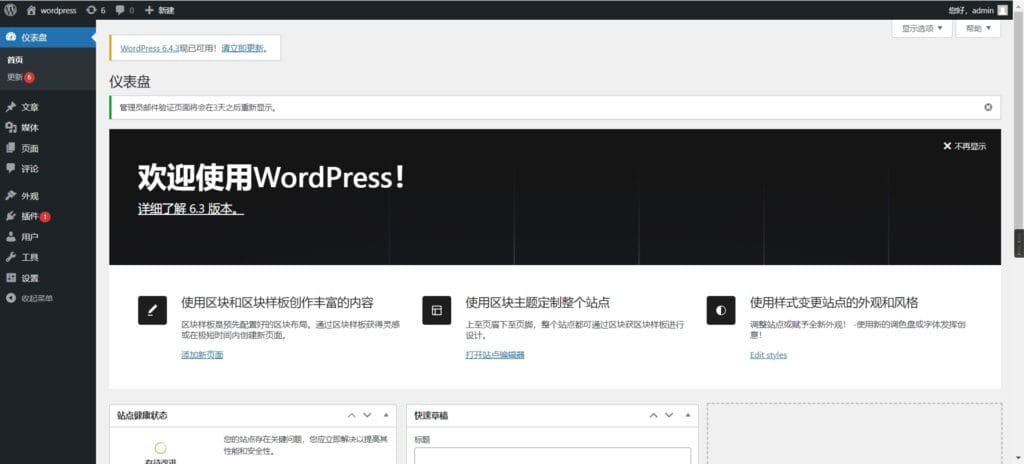Click the 仪表盘 page heading
The image size is (1024, 464).
[130, 82]
